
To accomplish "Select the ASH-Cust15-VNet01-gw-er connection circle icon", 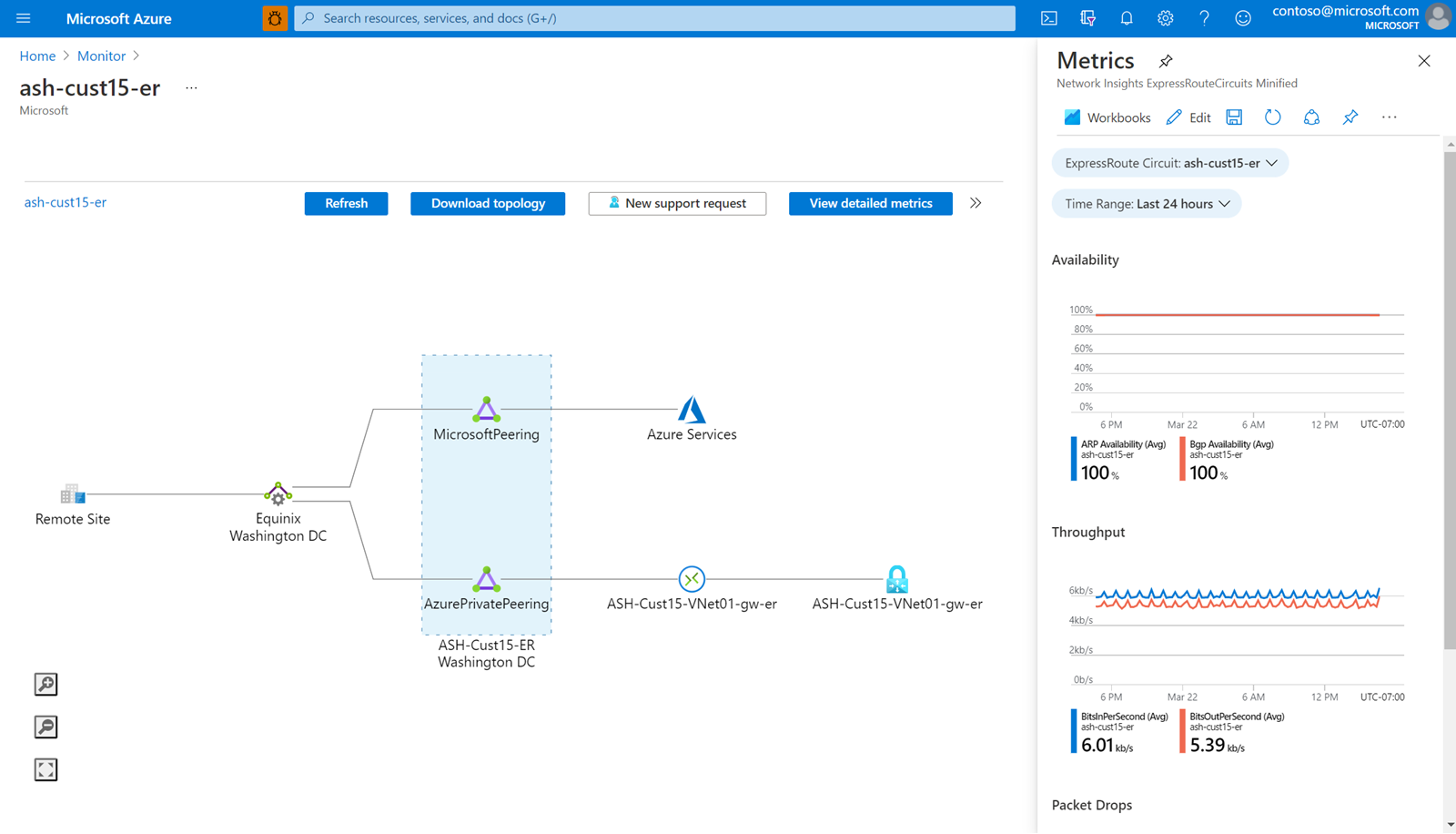I will [x=692, y=579].
